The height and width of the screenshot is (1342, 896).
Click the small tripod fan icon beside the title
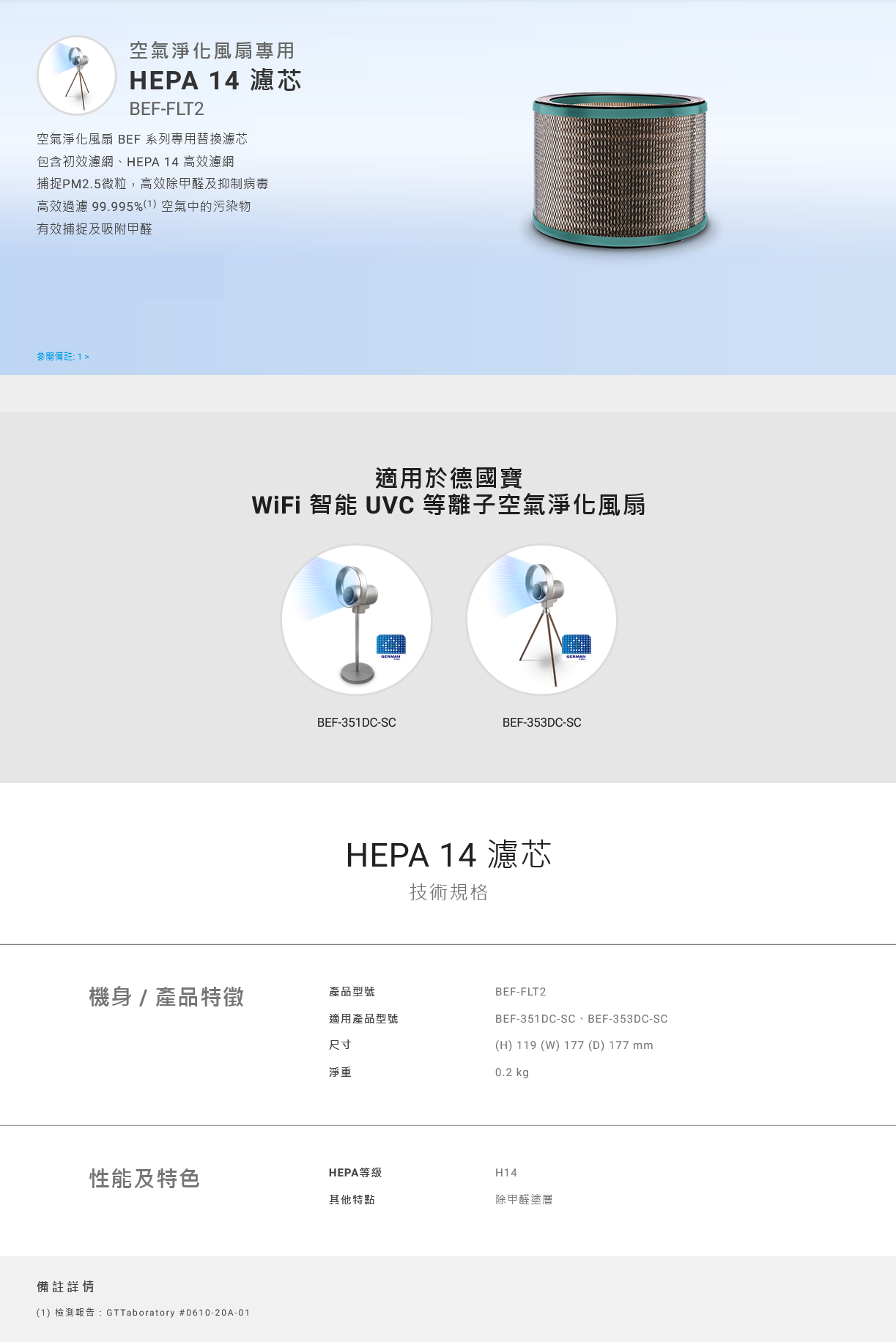click(77, 75)
